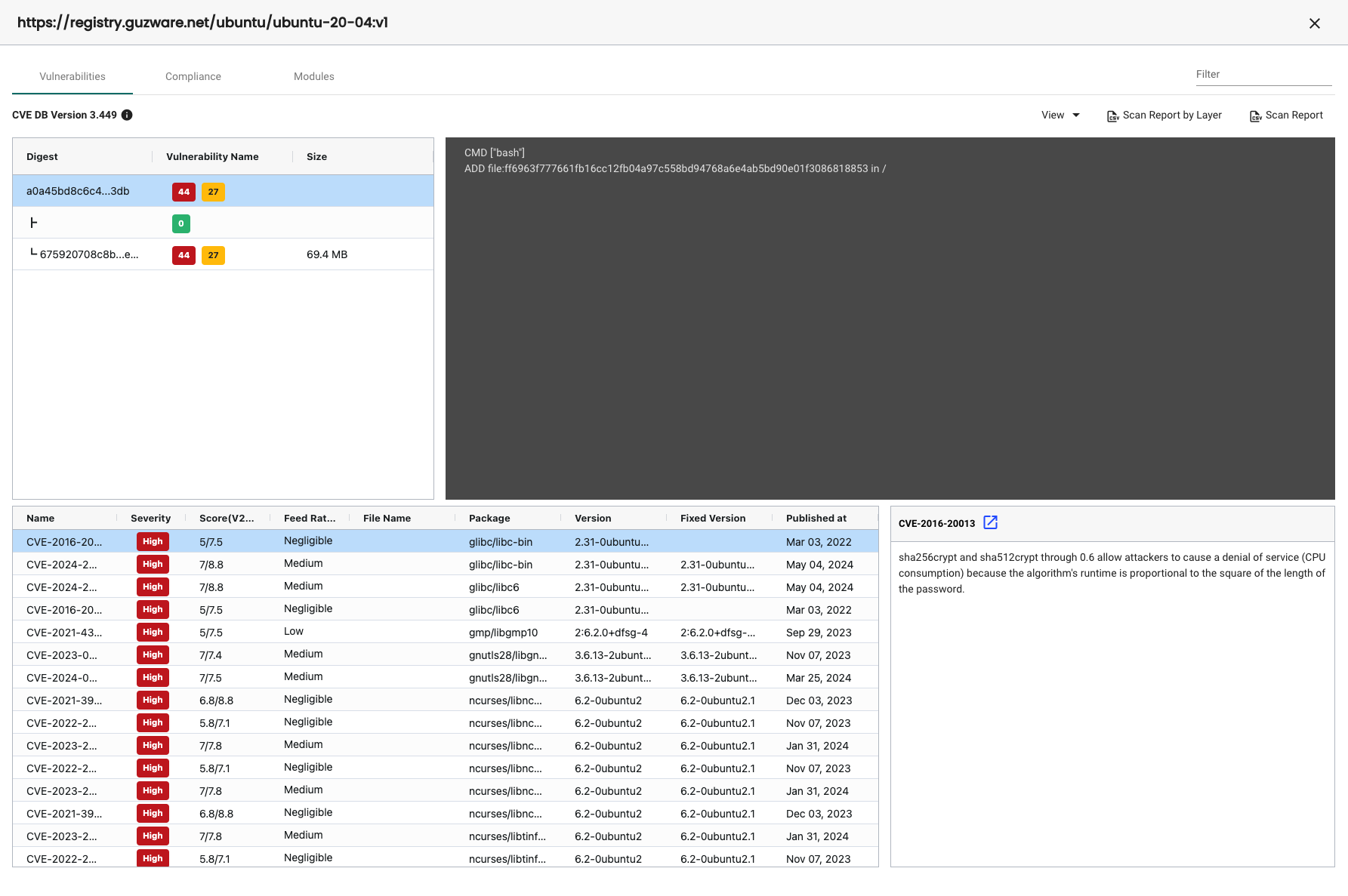Click the CVE DB Version info icon
This screenshot has width=1348, height=896.
pyautogui.click(x=127, y=115)
